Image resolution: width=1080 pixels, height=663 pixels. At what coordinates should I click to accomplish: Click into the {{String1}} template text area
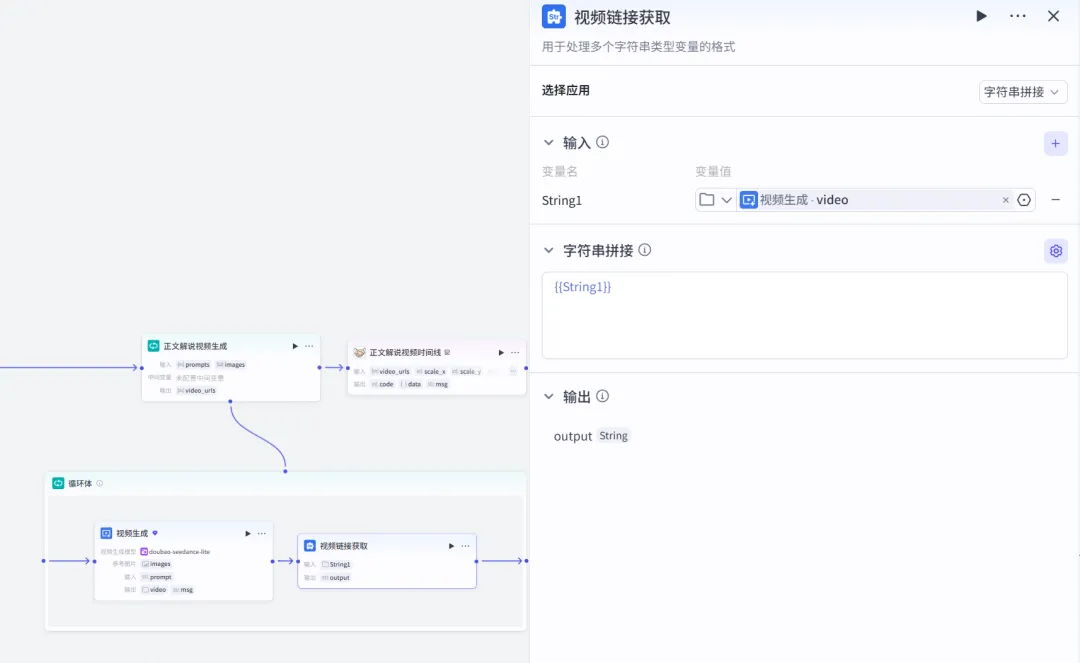pos(804,315)
